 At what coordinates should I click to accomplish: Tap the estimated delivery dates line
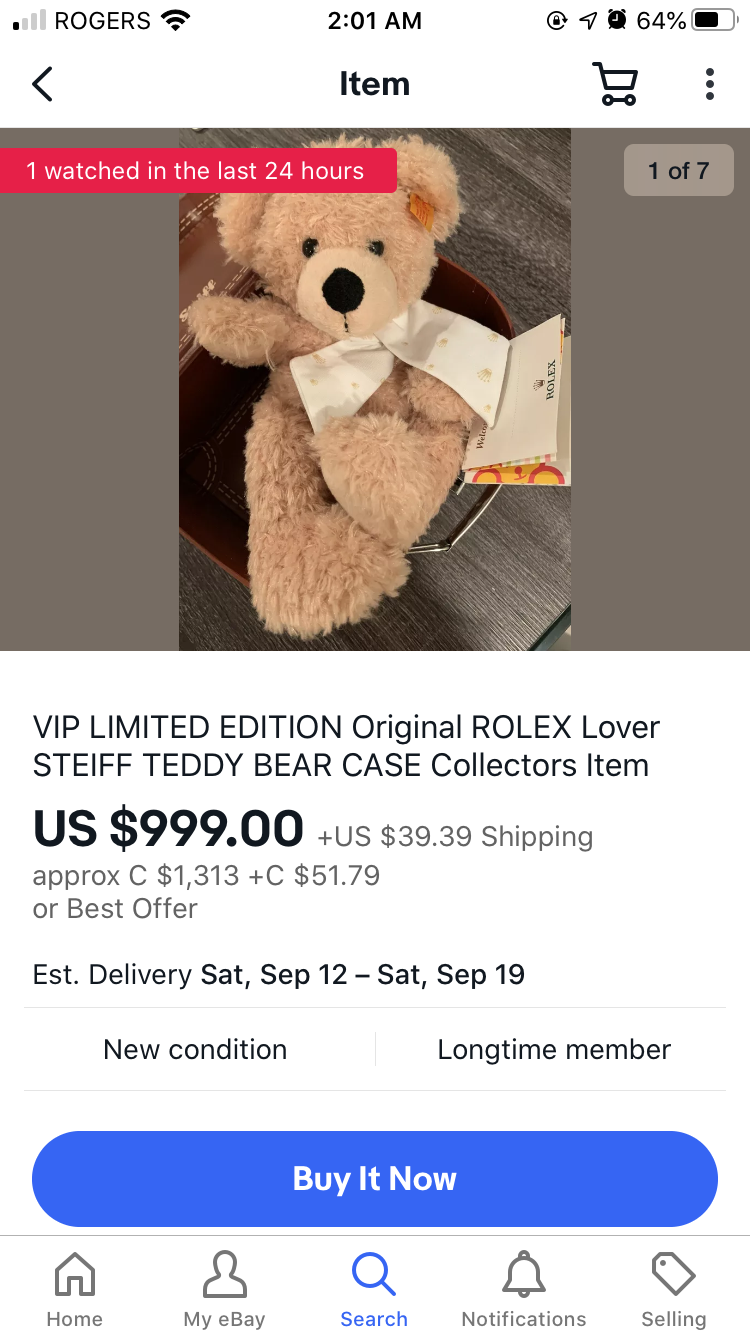point(278,974)
